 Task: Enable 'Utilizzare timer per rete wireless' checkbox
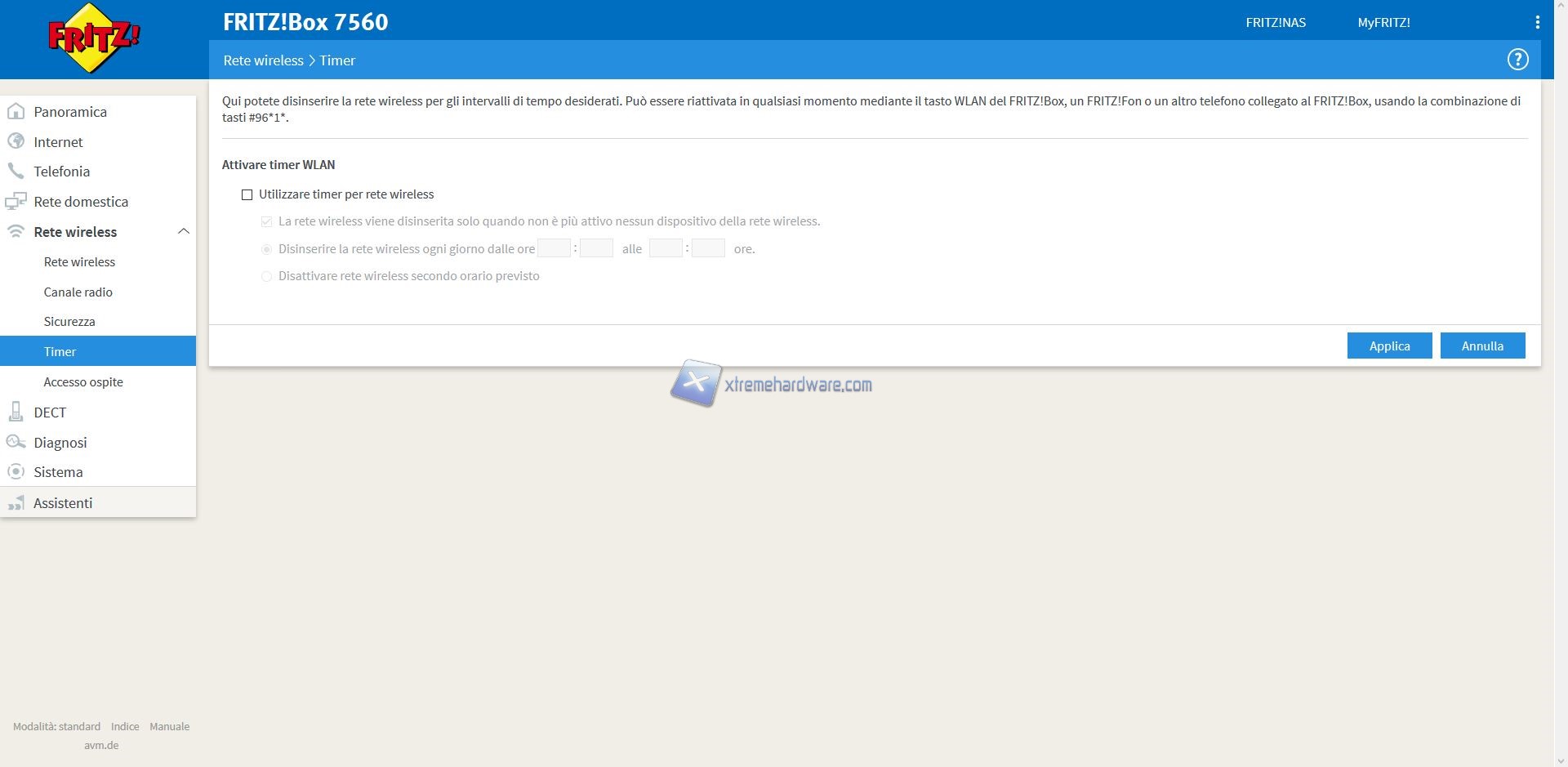(x=247, y=194)
